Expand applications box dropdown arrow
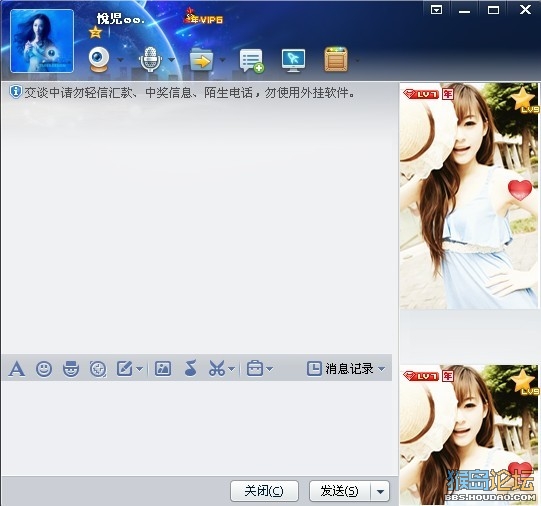The height and width of the screenshot is (506, 541). click(x=357, y=61)
